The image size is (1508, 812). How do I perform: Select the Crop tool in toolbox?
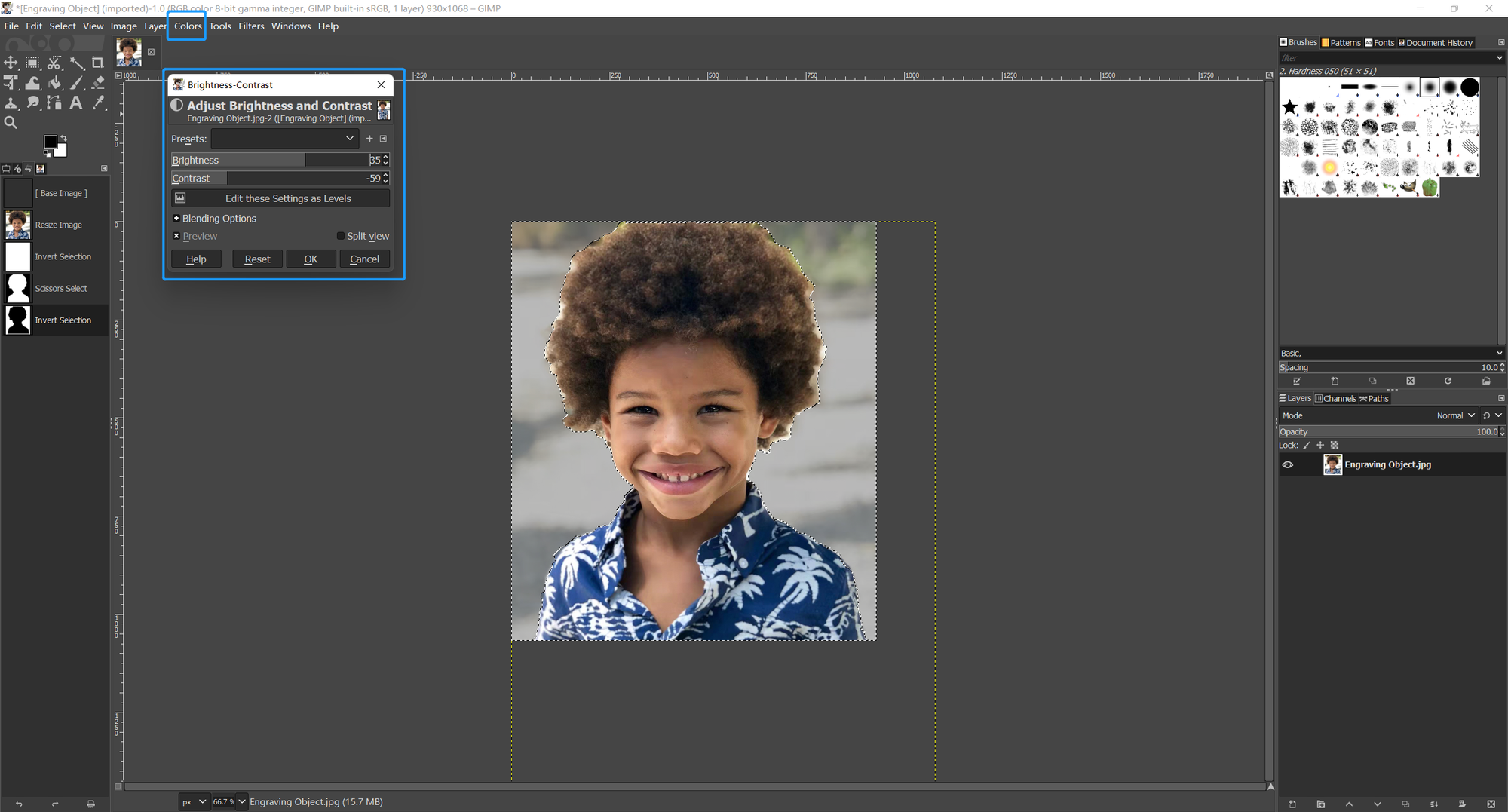(x=97, y=63)
